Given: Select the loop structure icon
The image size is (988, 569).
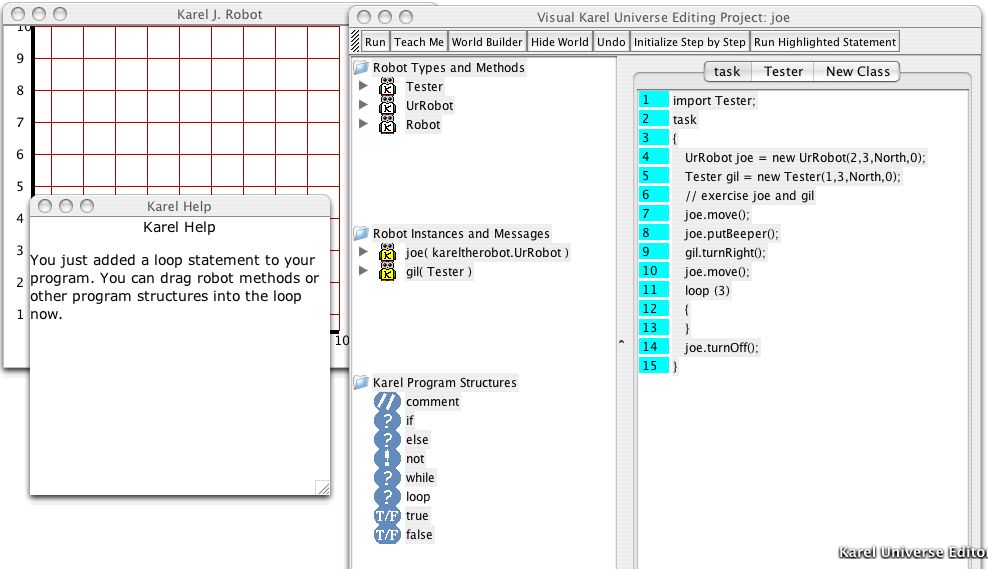Looking at the screenshot, I should click(x=387, y=497).
